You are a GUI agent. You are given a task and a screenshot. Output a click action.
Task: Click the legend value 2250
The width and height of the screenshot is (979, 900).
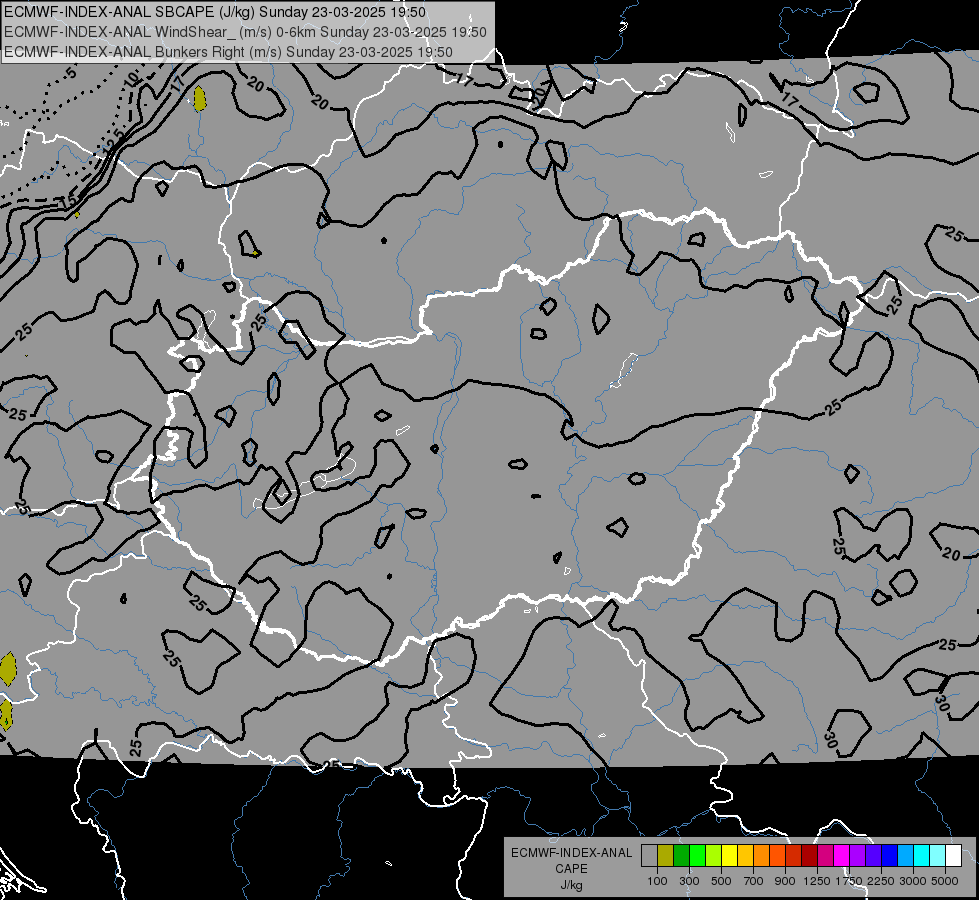pyautogui.click(x=882, y=881)
